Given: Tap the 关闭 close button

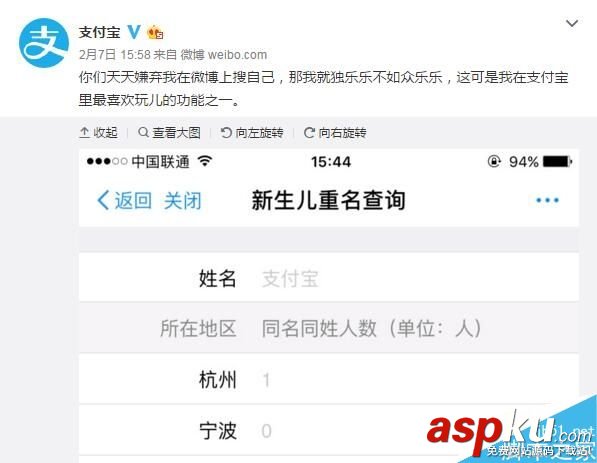Looking at the screenshot, I should coord(183,200).
